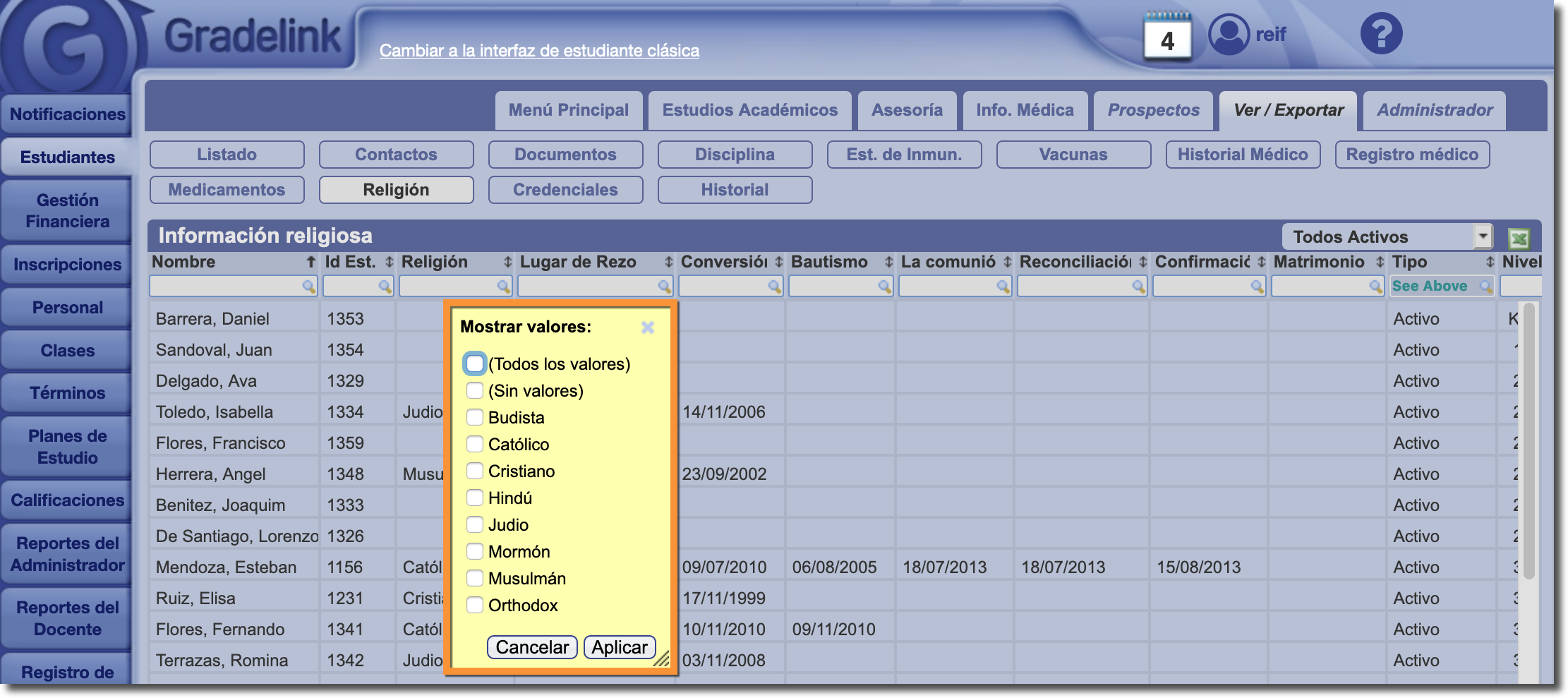This screenshot has width=1568, height=698.
Task: Click search icon in Bautismo filter
Action: coord(884,287)
